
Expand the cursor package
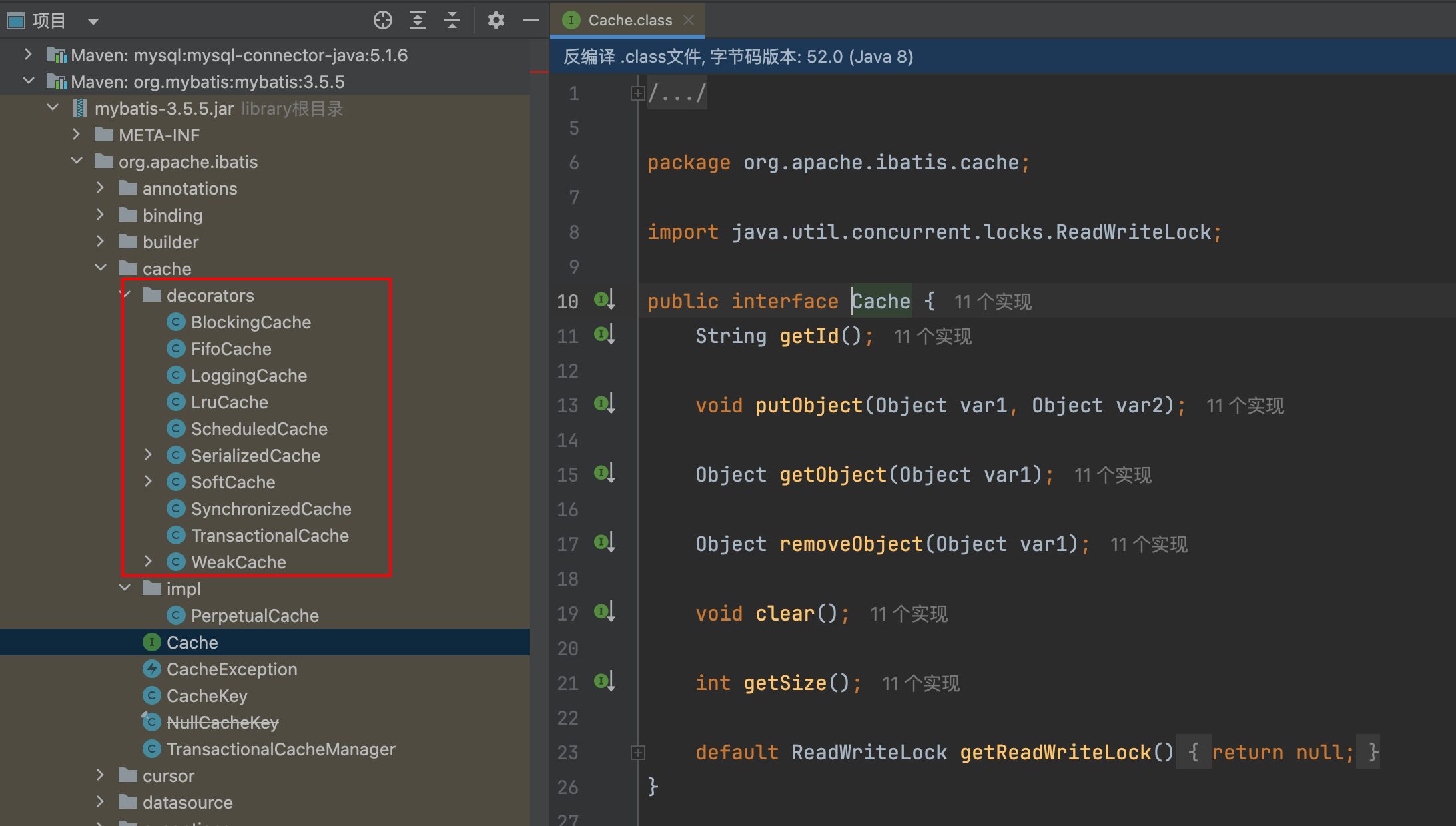click(x=101, y=775)
